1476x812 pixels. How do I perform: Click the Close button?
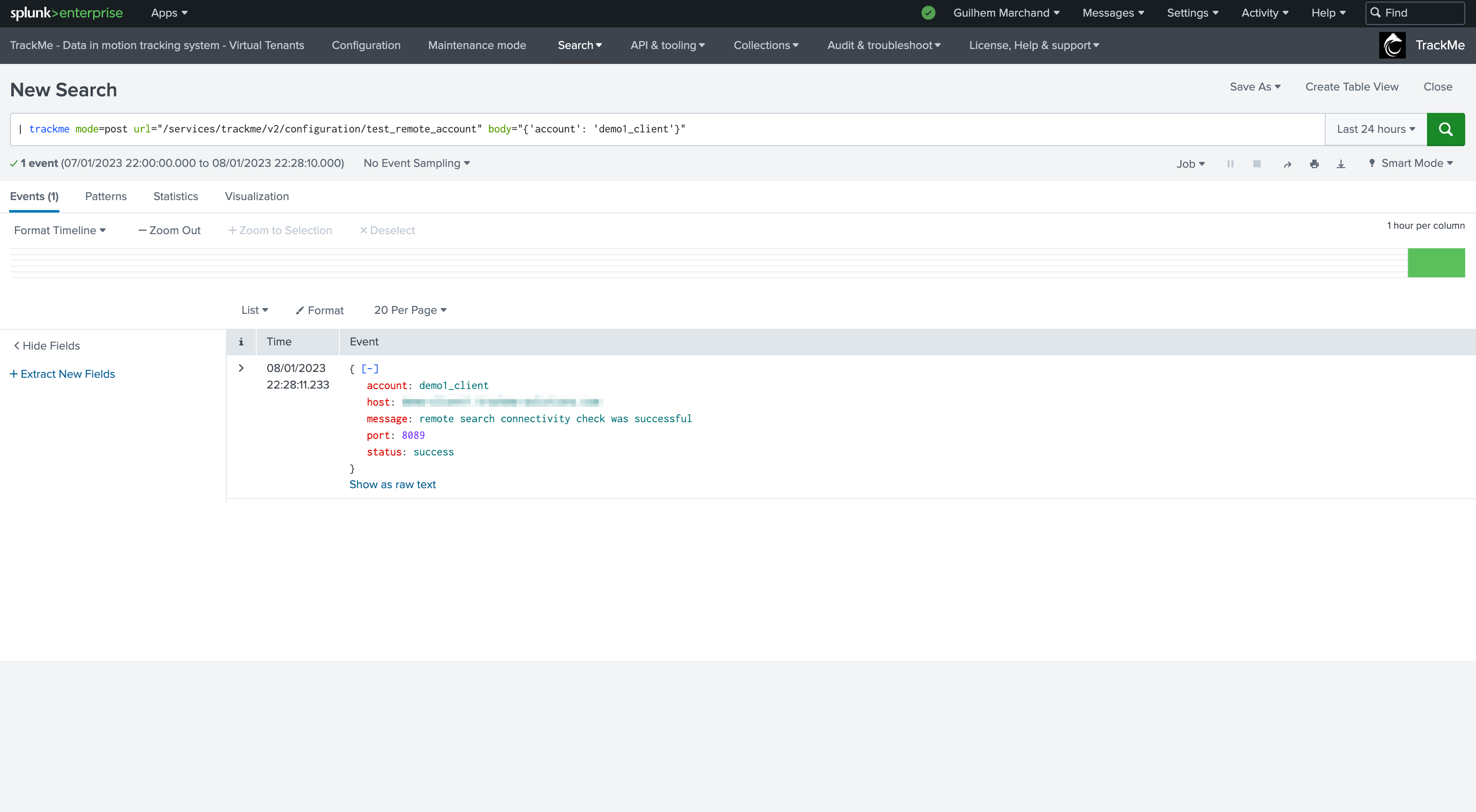pyautogui.click(x=1438, y=87)
